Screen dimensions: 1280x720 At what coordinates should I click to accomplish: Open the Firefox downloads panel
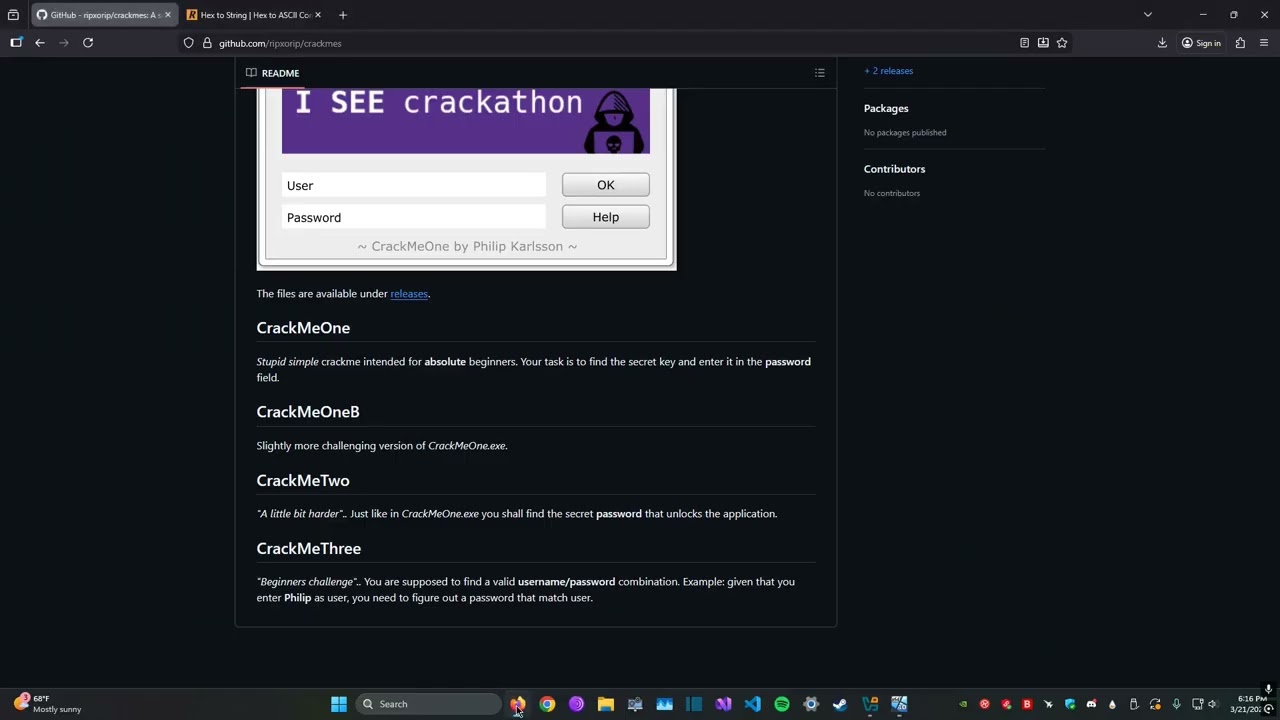[1162, 43]
